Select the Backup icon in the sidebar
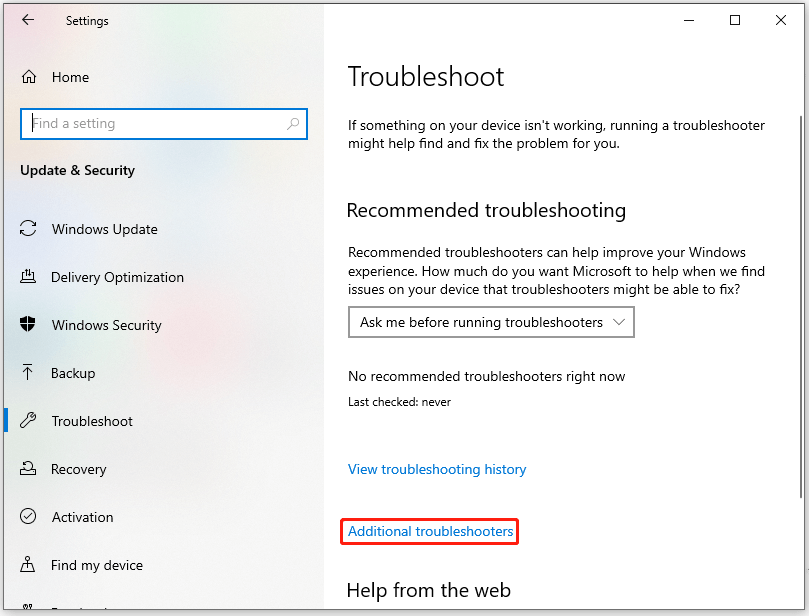809x616 pixels. 28,373
